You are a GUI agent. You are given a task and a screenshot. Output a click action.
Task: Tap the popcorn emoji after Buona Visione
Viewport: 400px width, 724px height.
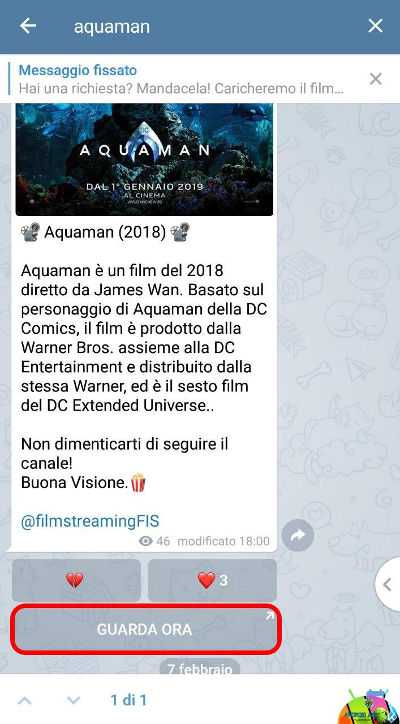tap(138, 483)
